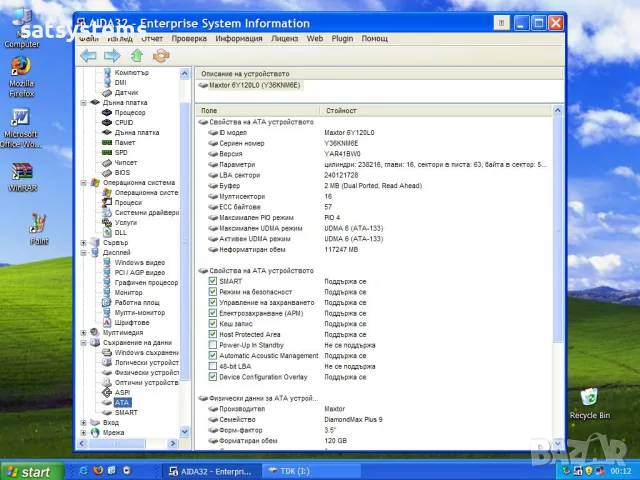The height and width of the screenshot is (480, 640).
Task: Click Internet Explorer quick launch icon
Action: click(x=83, y=471)
